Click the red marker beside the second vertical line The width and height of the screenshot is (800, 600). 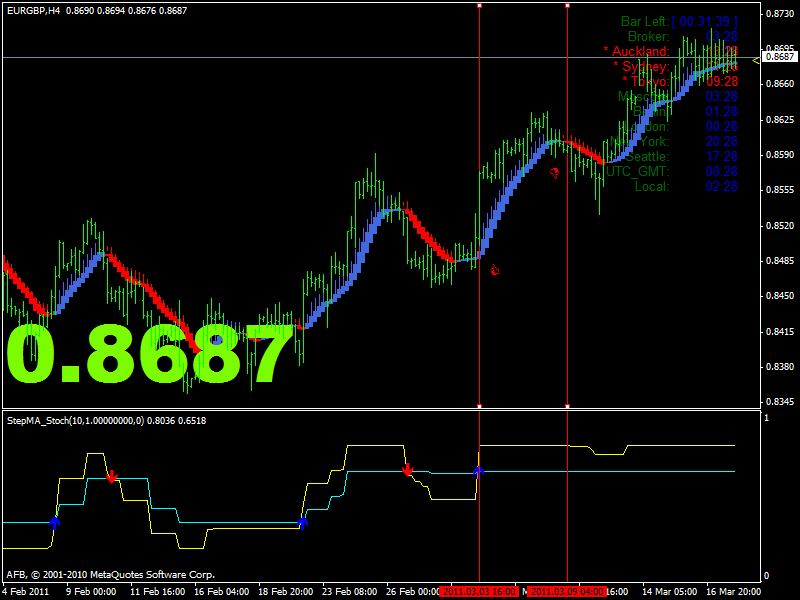pyautogui.click(x=554, y=172)
